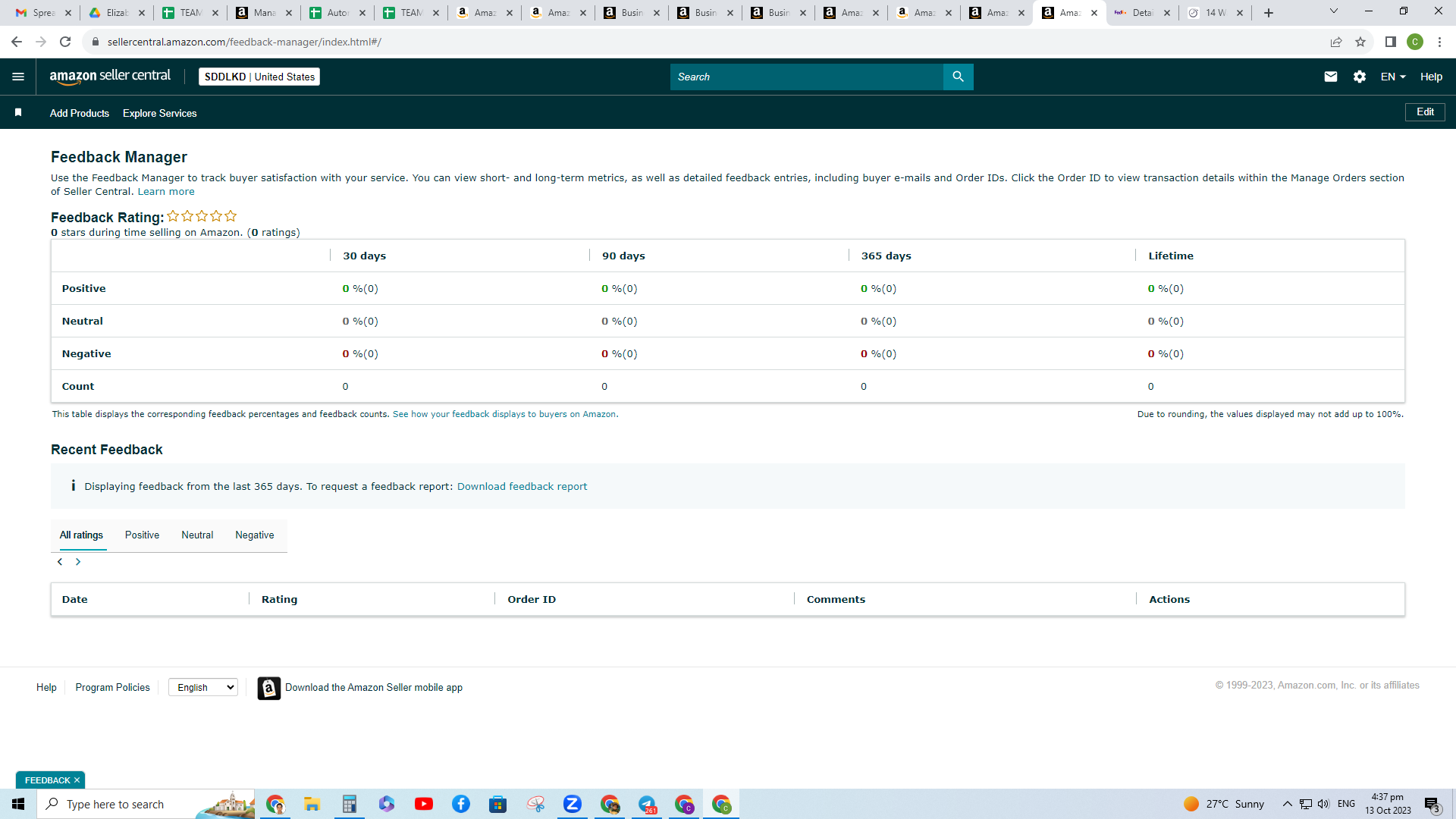
Task: Open Telegram from taskbar
Action: [x=647, y=804]
